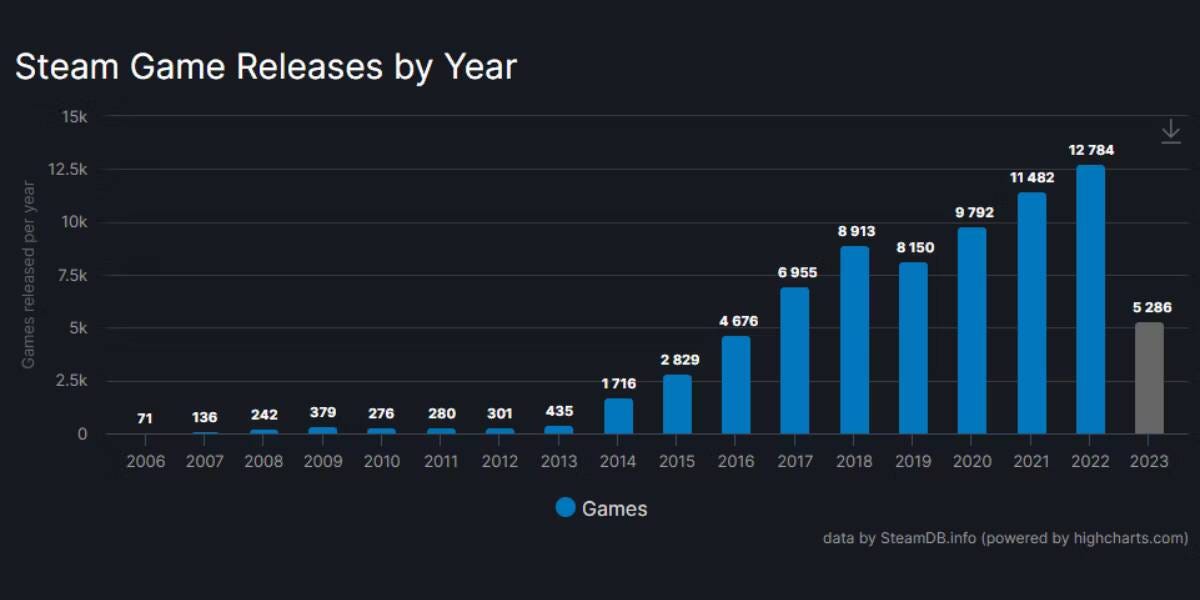Click the 7.5k y-axis label
1200x600 pixels.
tap(71, 276)
